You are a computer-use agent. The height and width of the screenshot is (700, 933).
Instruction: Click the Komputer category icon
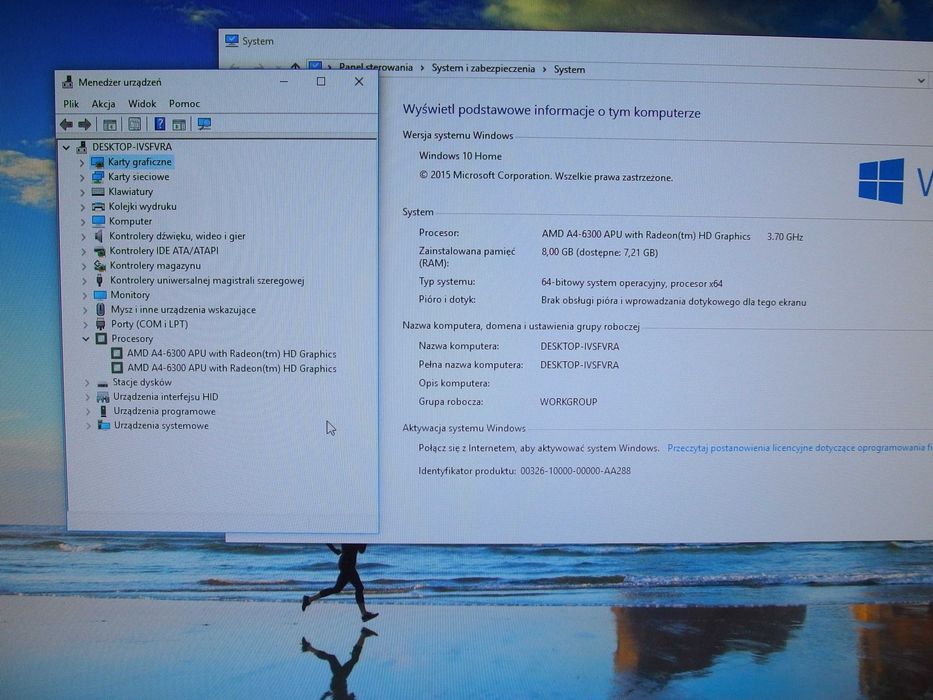99,221
